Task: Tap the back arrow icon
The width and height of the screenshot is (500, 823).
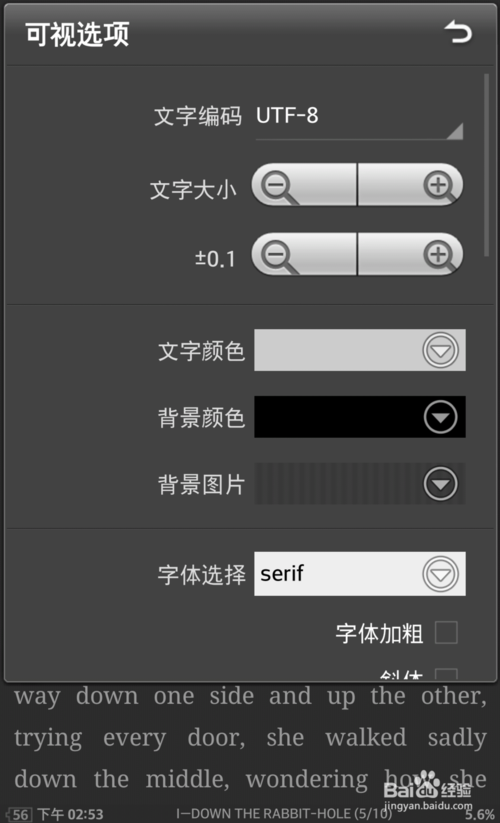Action: [458, 33]
